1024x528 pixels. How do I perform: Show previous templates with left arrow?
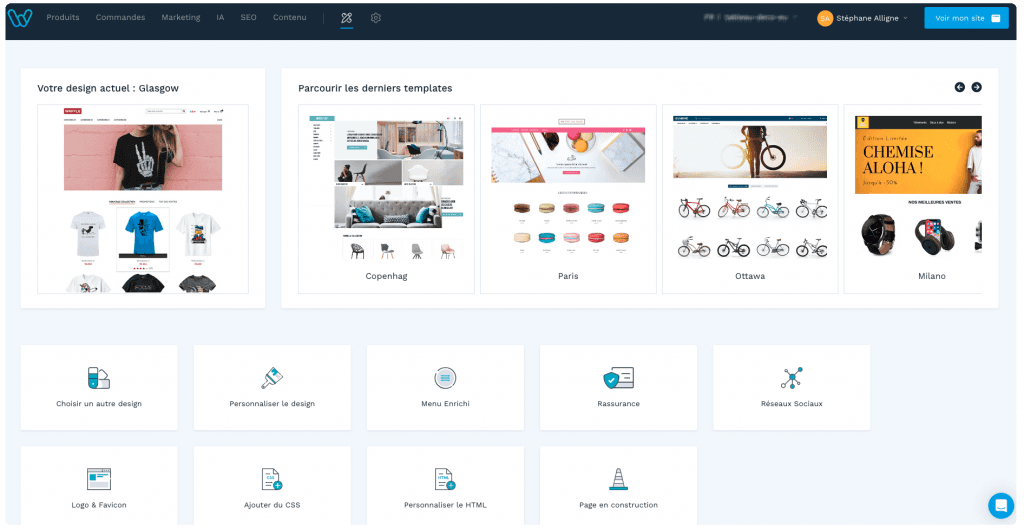[x=959, y=87]
